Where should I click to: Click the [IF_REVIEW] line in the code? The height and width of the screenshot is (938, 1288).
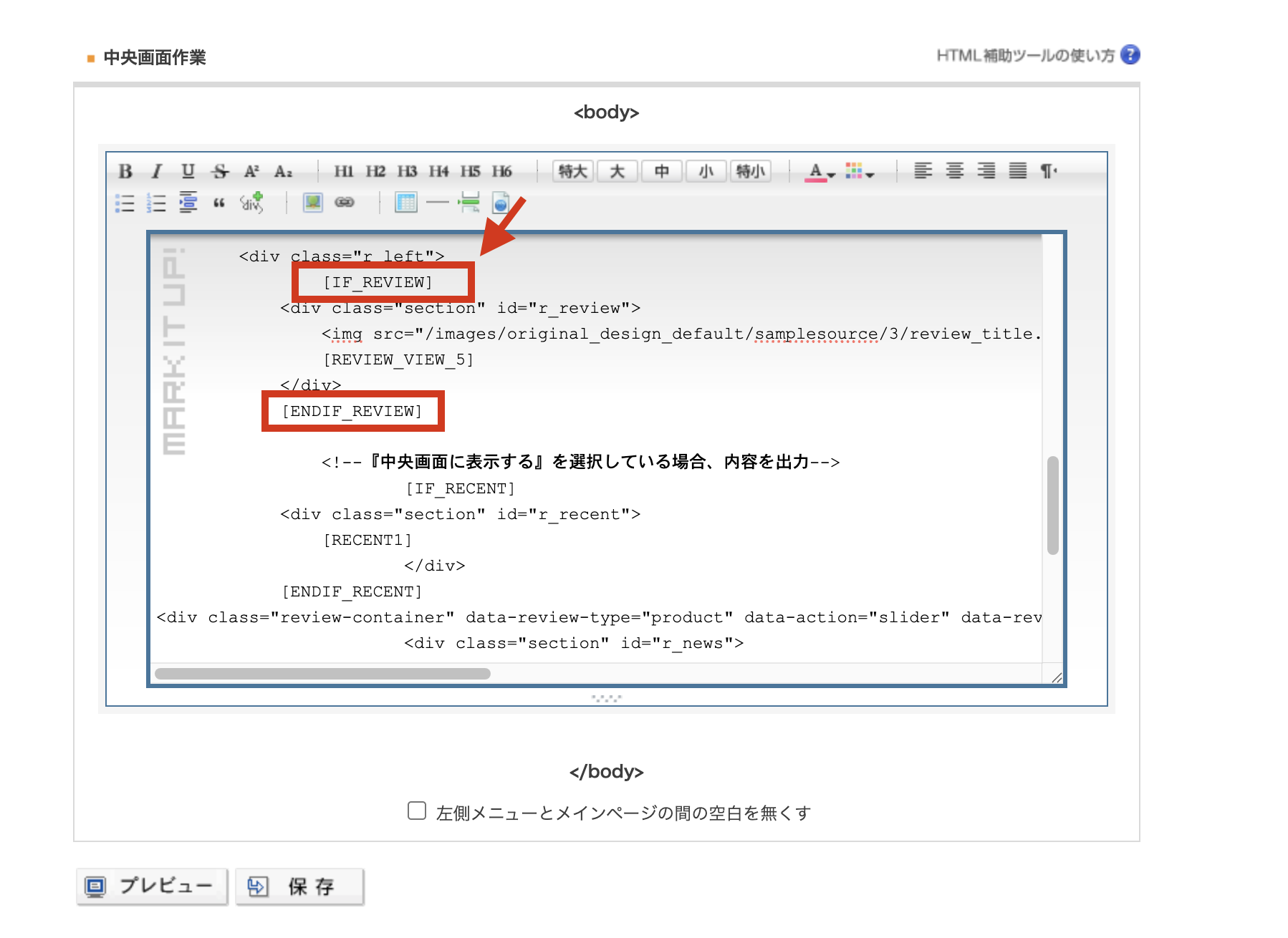tap(378, 282)
